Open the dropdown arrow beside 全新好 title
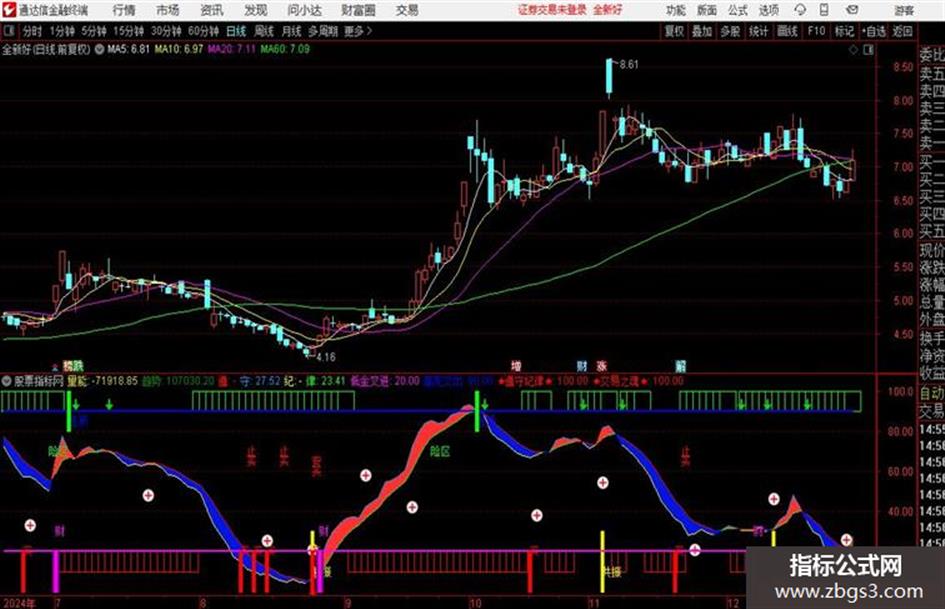Image resolution: width=945 pixels, height=609 pixels. tap(99, 49)
